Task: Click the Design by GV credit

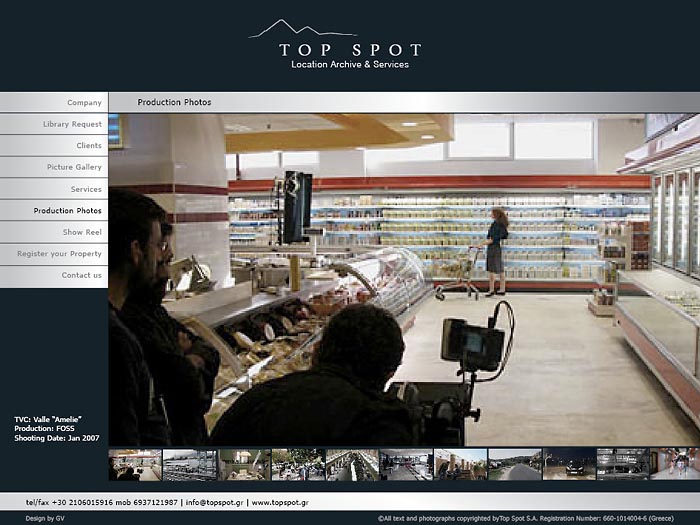Action: pos(44,518)
